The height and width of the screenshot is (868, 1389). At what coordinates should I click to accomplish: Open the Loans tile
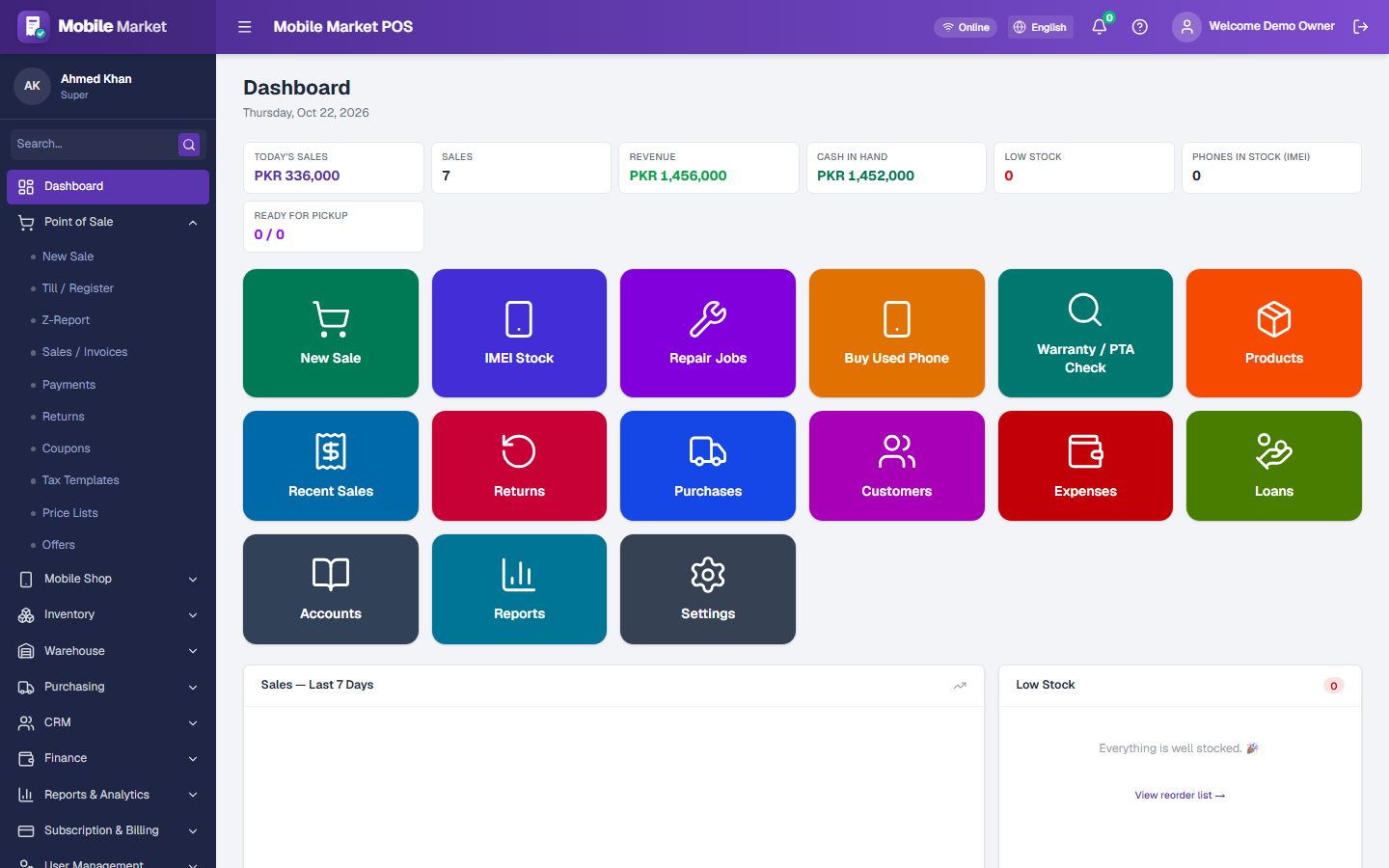1274,466
